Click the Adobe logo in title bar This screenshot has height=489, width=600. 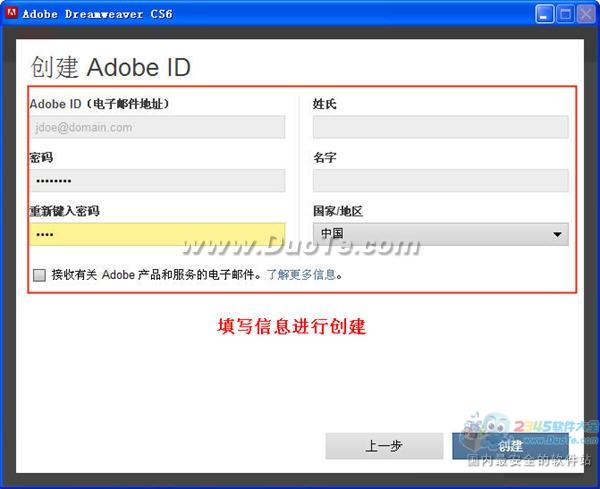pos(11,13)
